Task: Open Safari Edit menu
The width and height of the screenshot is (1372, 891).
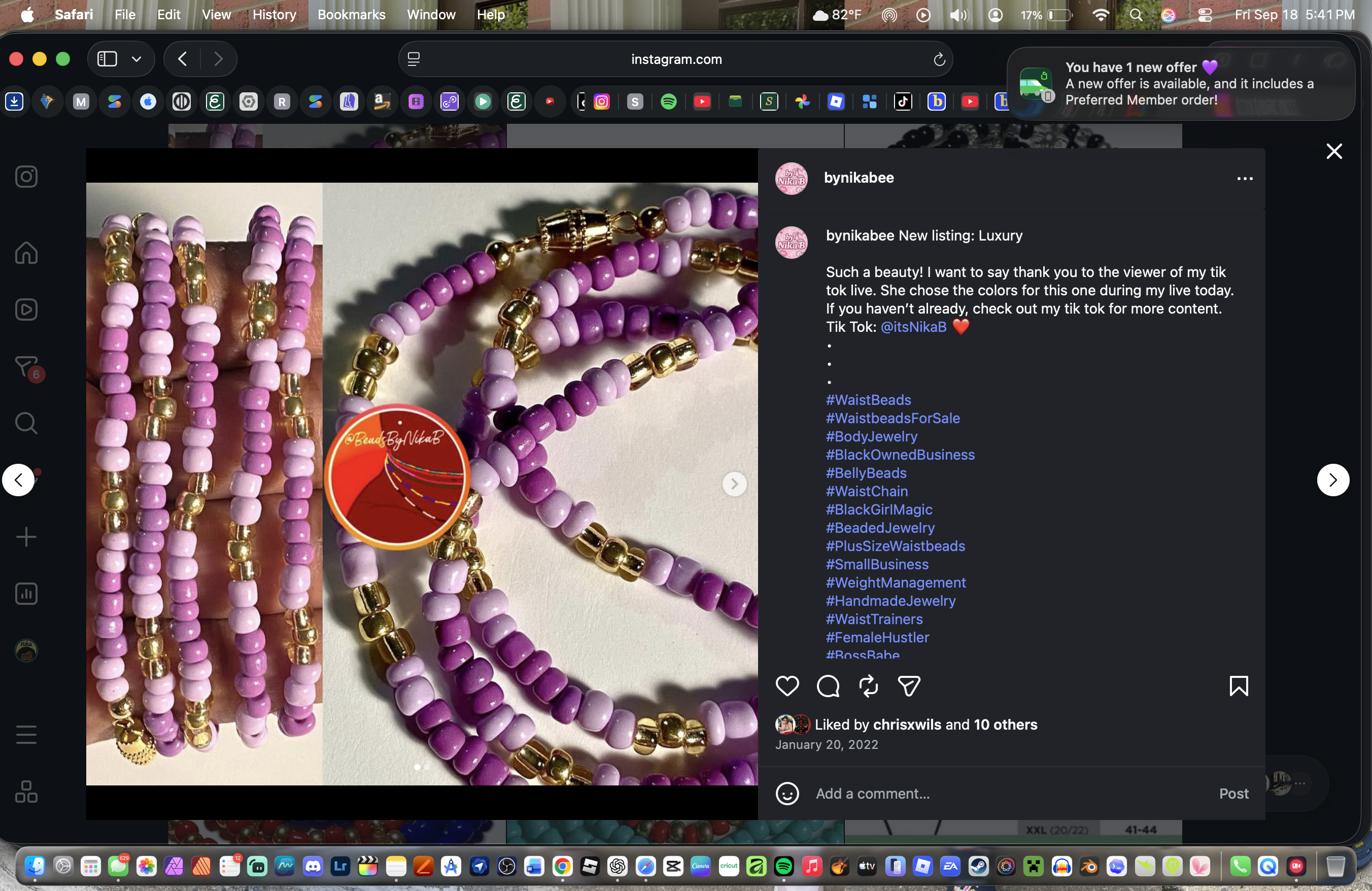Action: tap(169, 14)
